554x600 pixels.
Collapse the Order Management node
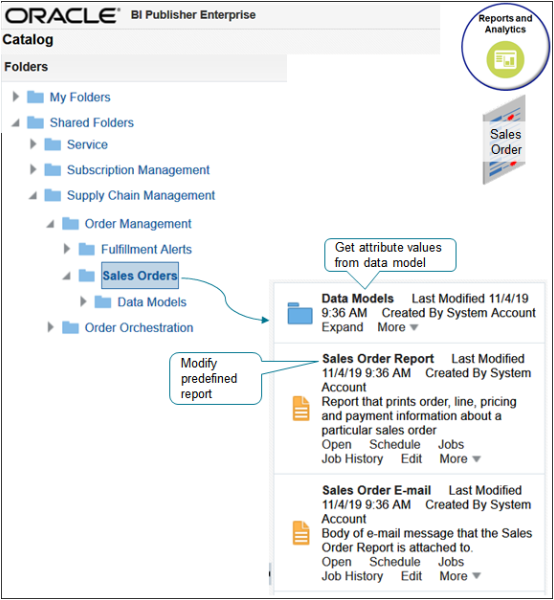point(51,224)
